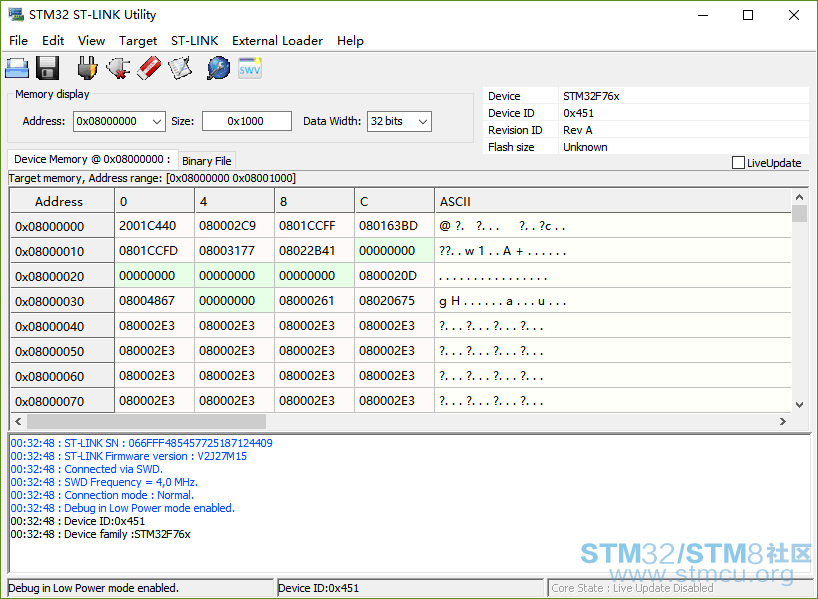818x599 pixels.
Task: Click the Device value STM32F76x
Action: [x=591, y=96]
